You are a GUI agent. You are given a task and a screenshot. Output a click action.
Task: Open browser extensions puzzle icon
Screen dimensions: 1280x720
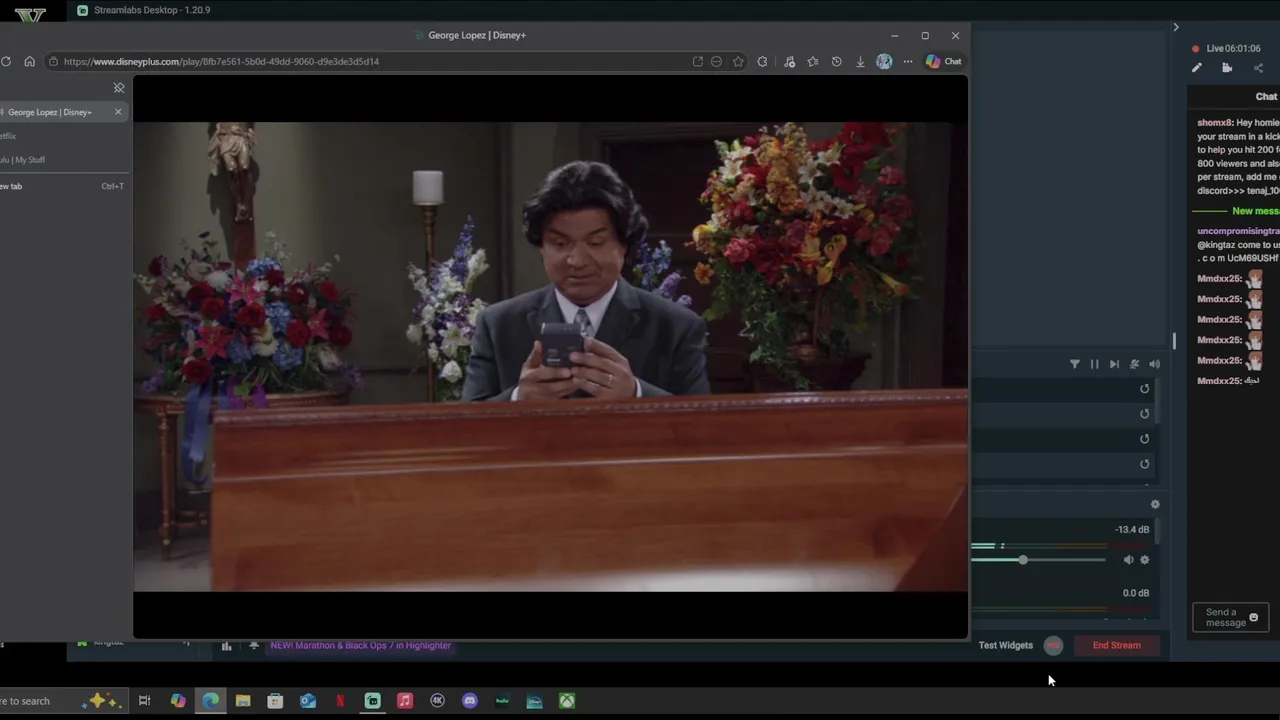point(762,61)
